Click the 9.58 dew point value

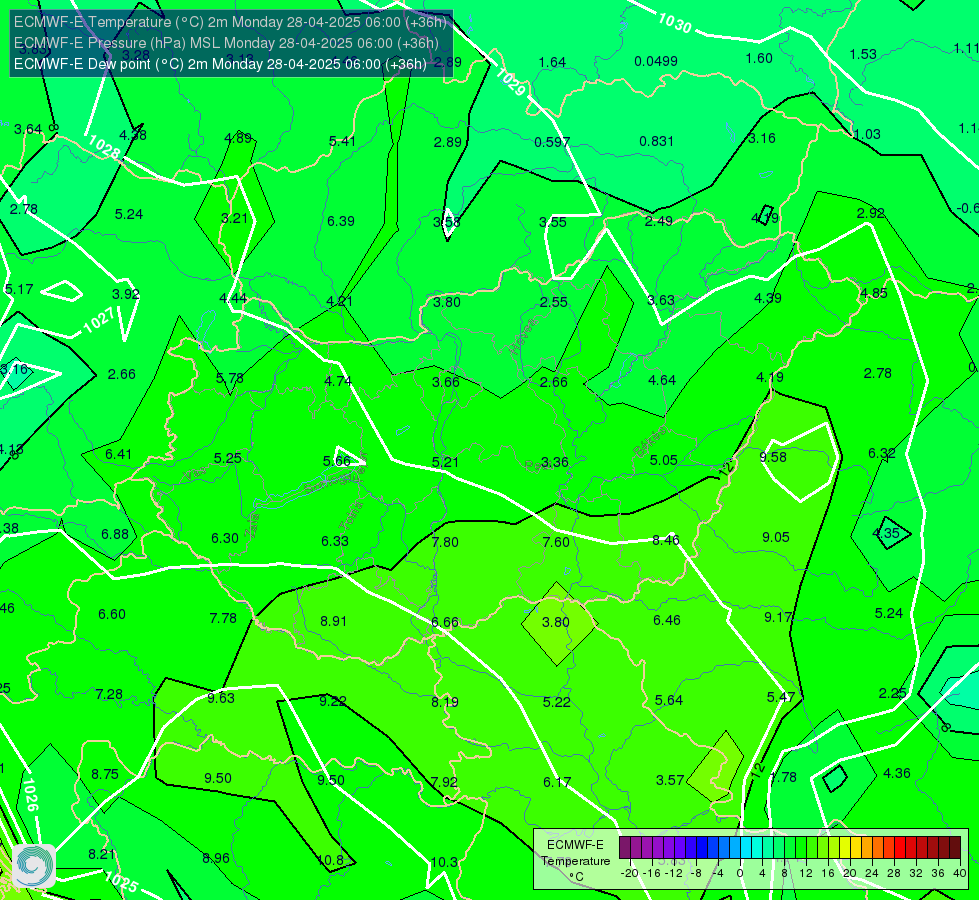[773, 457]
